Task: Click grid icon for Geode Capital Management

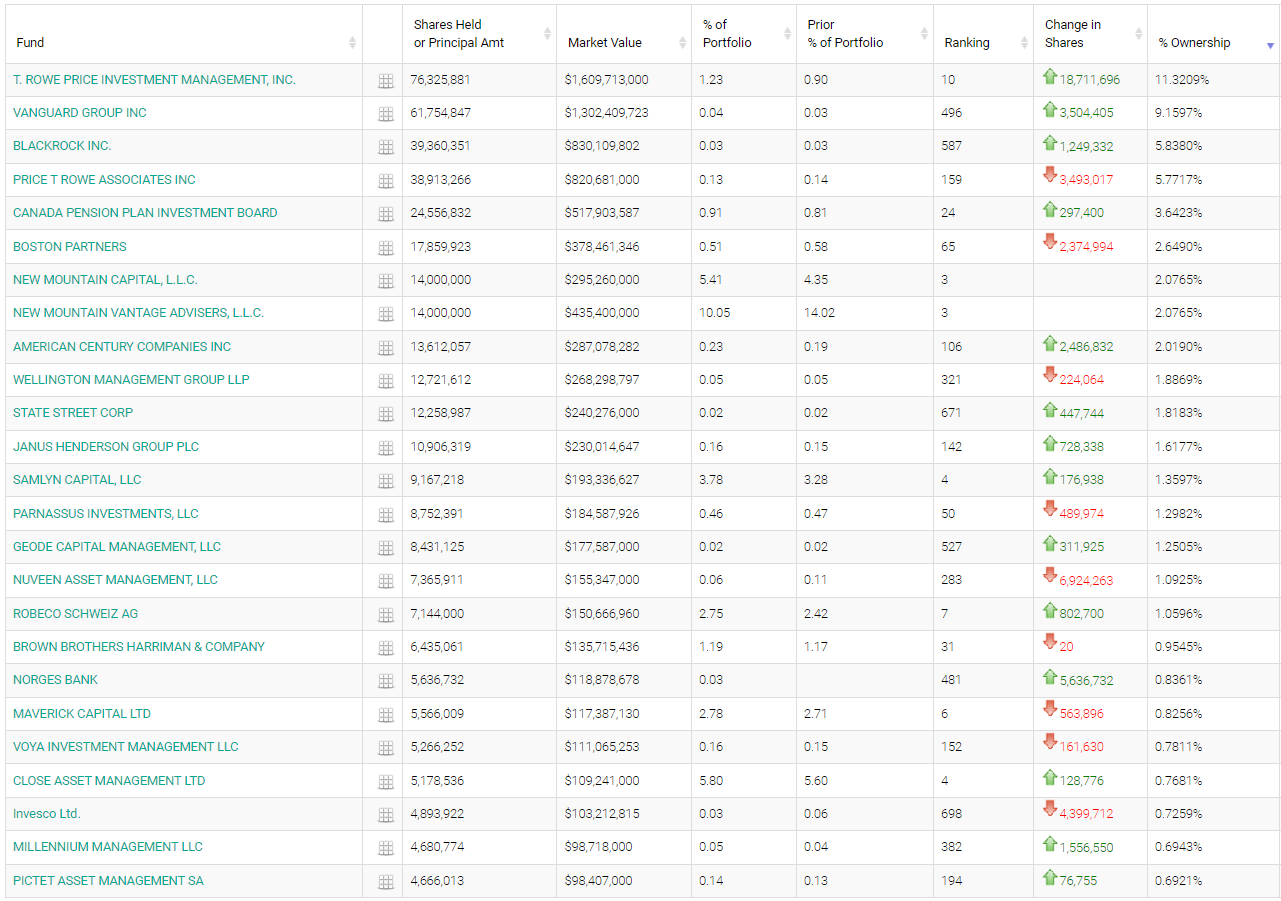Action: coord(385,548)
